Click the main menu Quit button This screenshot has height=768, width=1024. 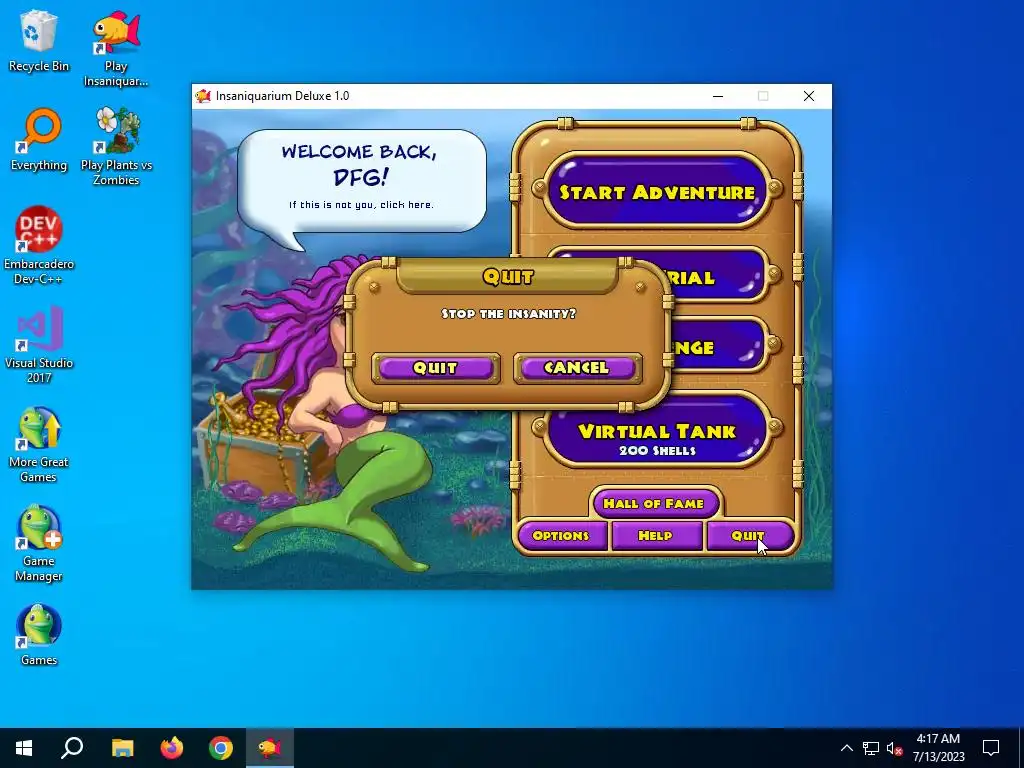[x=748, y=536]
